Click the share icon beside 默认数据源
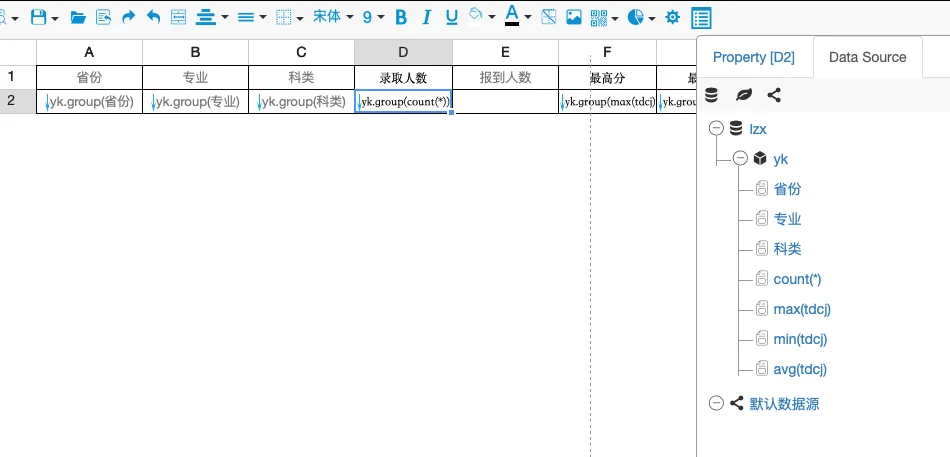Viewport: 950px width, 457px height. 736,404
